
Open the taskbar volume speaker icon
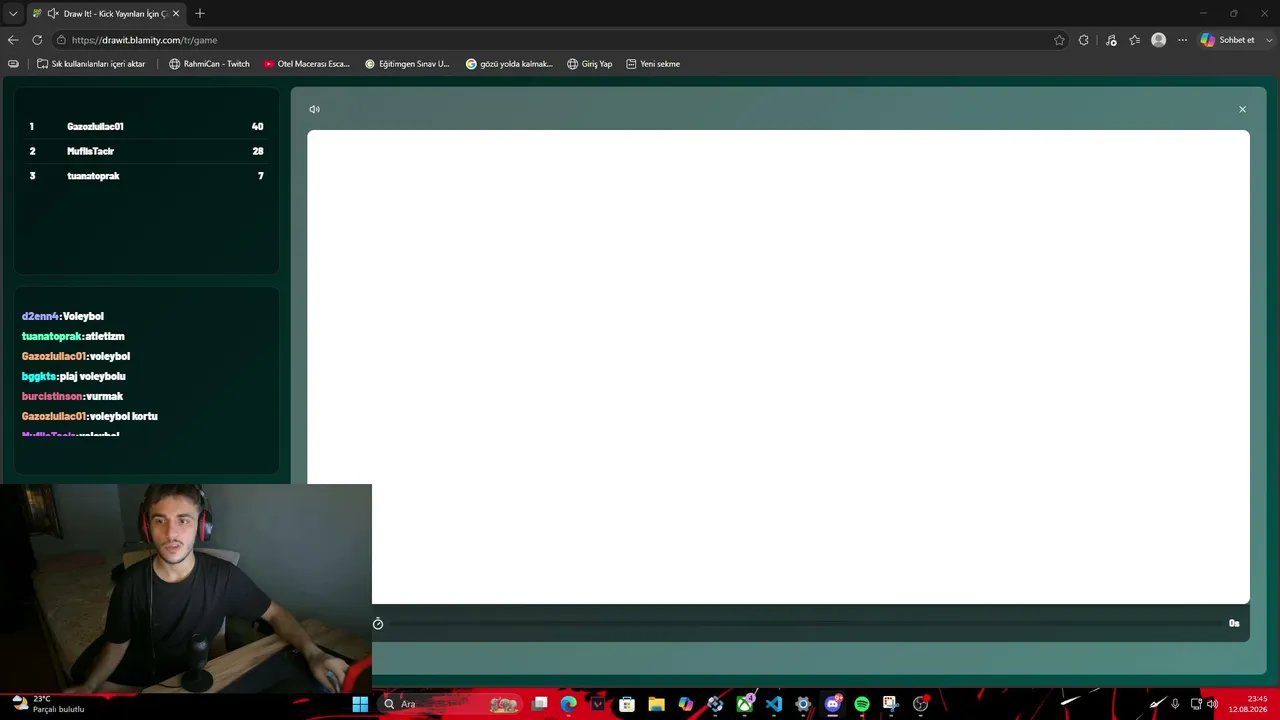click(1212, 704)
